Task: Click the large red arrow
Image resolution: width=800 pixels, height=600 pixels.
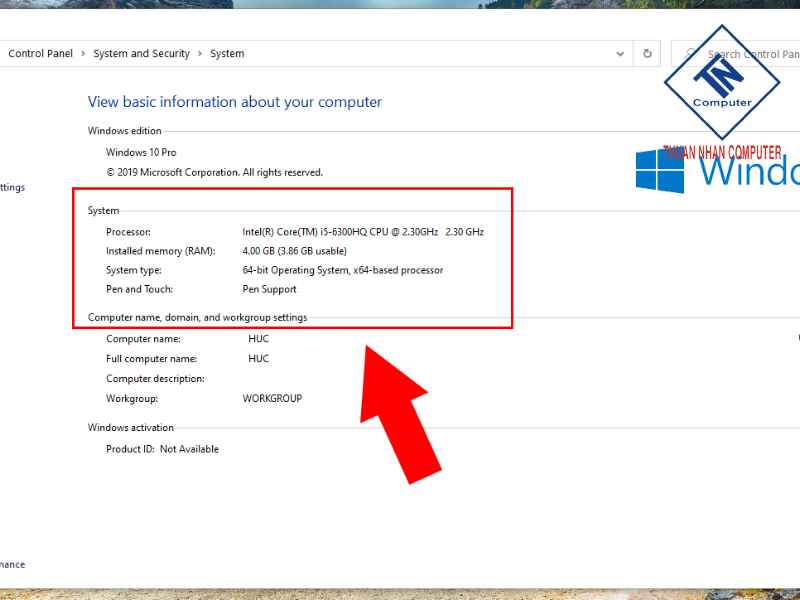Action: click(x=400, y=410)
